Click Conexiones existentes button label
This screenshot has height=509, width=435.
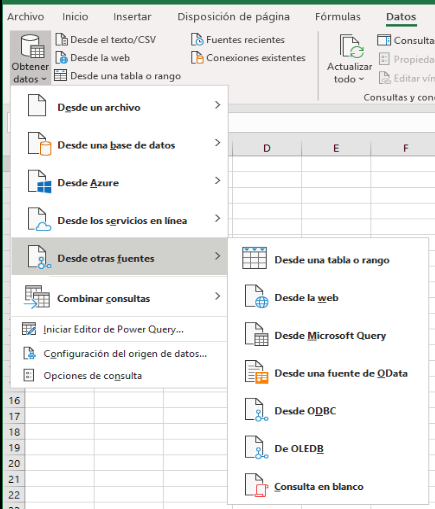click(256, 58)
